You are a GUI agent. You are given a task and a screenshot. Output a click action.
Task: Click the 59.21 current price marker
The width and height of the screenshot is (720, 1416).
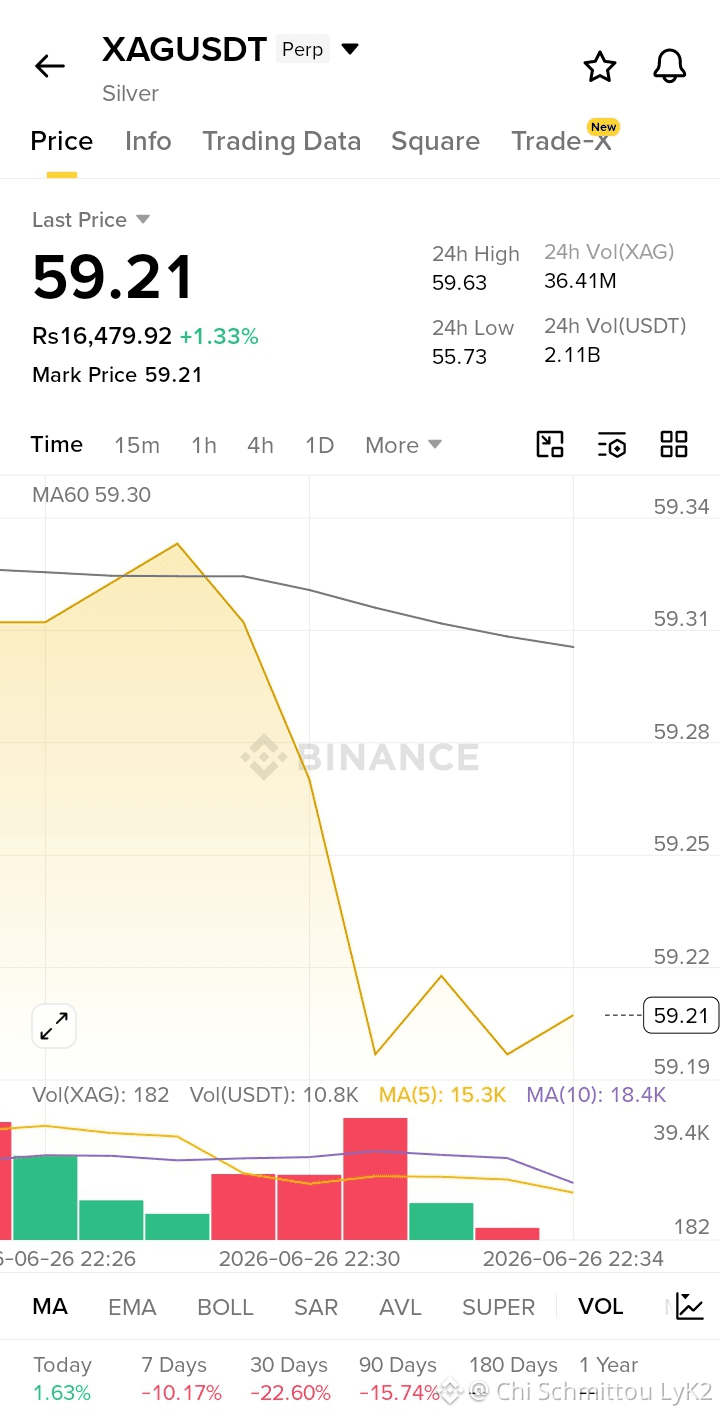click(x=681, y=1016)
